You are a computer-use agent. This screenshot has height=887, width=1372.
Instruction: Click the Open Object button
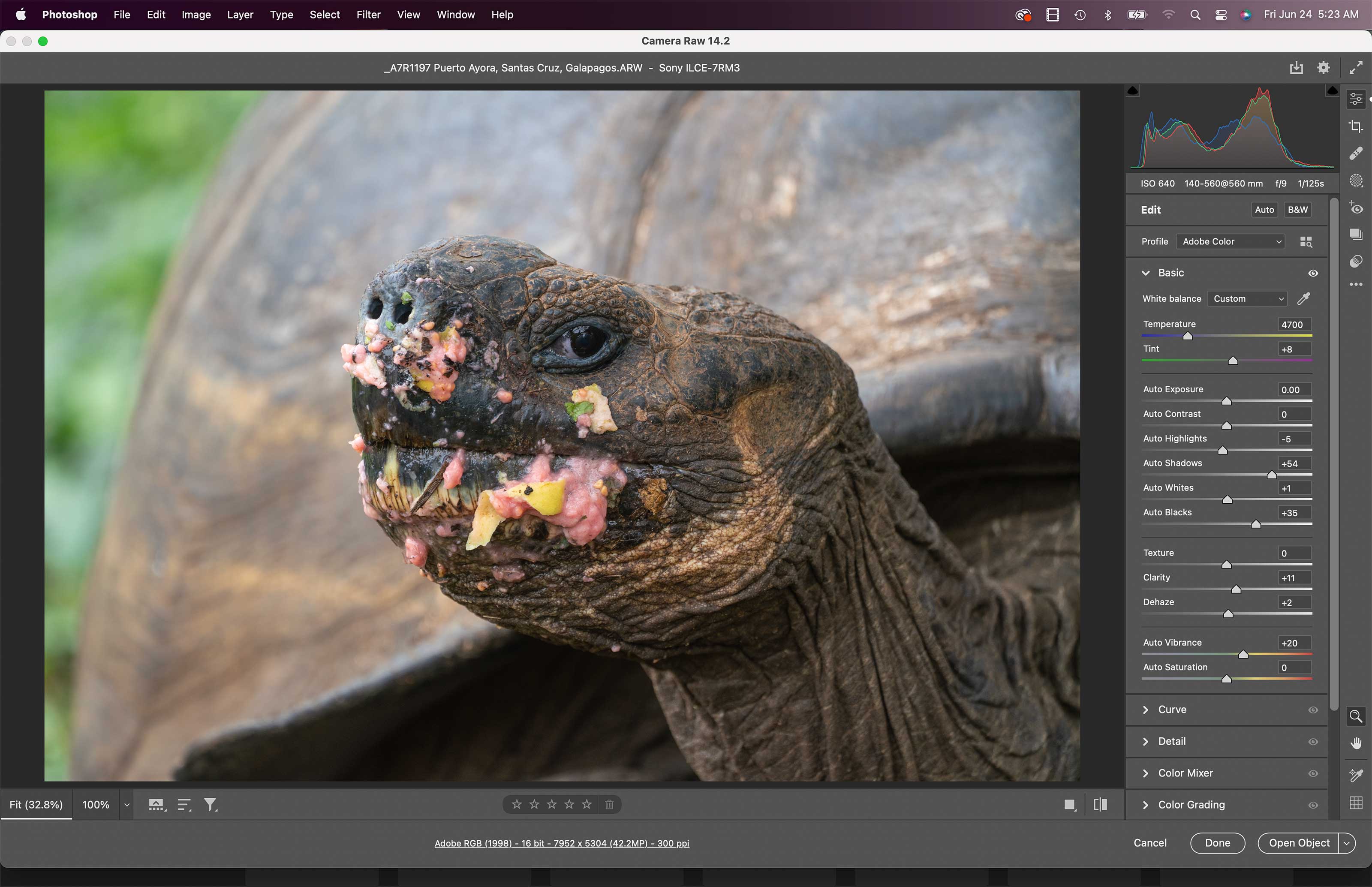(1299, 843)
